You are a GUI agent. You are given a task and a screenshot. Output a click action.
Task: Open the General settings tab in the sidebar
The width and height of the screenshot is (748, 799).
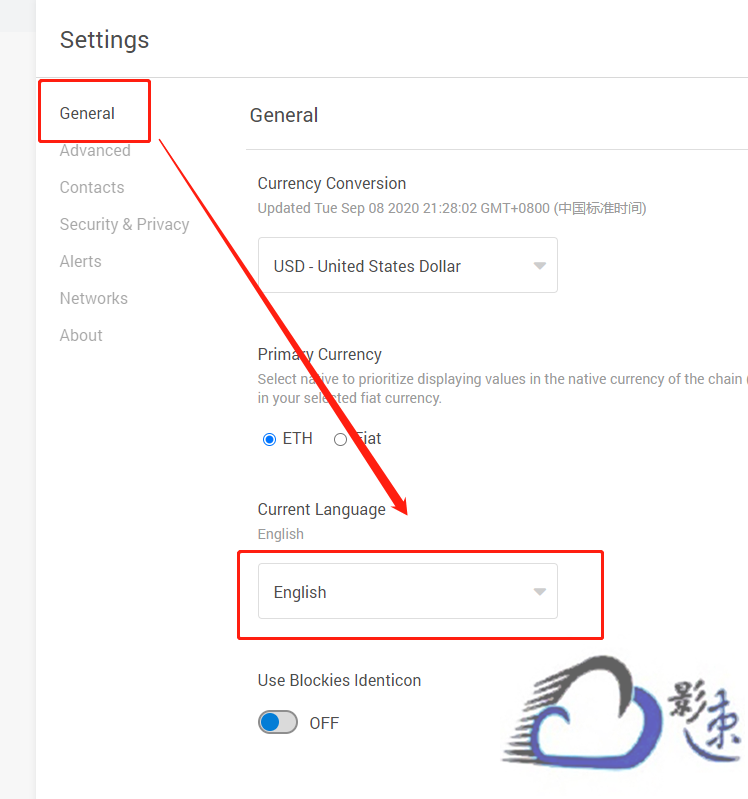point(87,113)
